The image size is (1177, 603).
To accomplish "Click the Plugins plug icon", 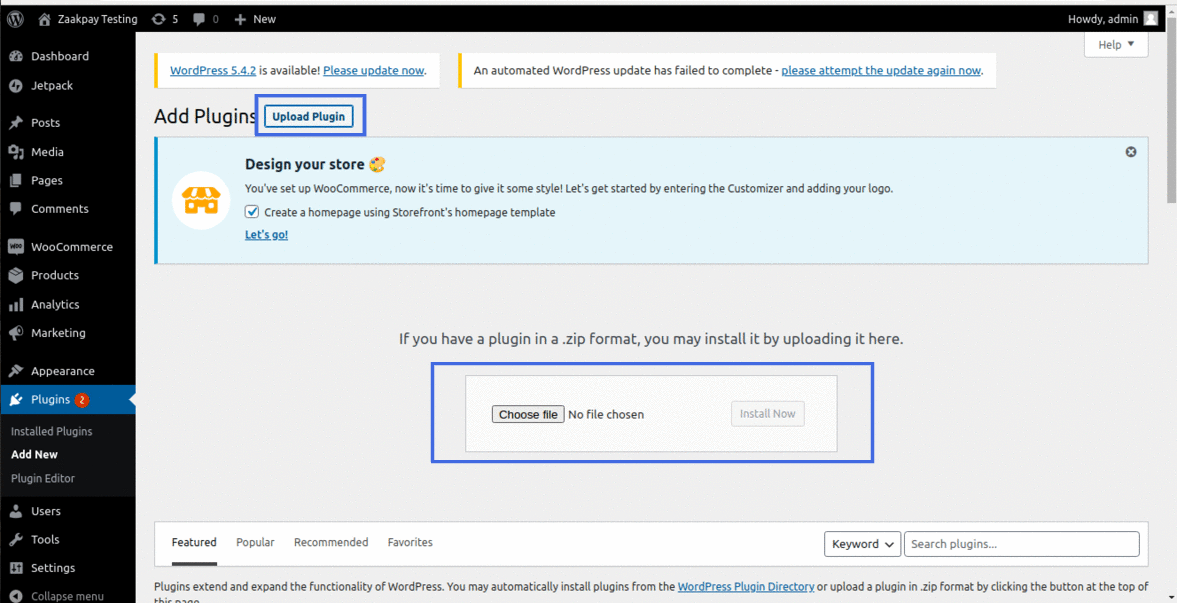I will tap(16, 399).
